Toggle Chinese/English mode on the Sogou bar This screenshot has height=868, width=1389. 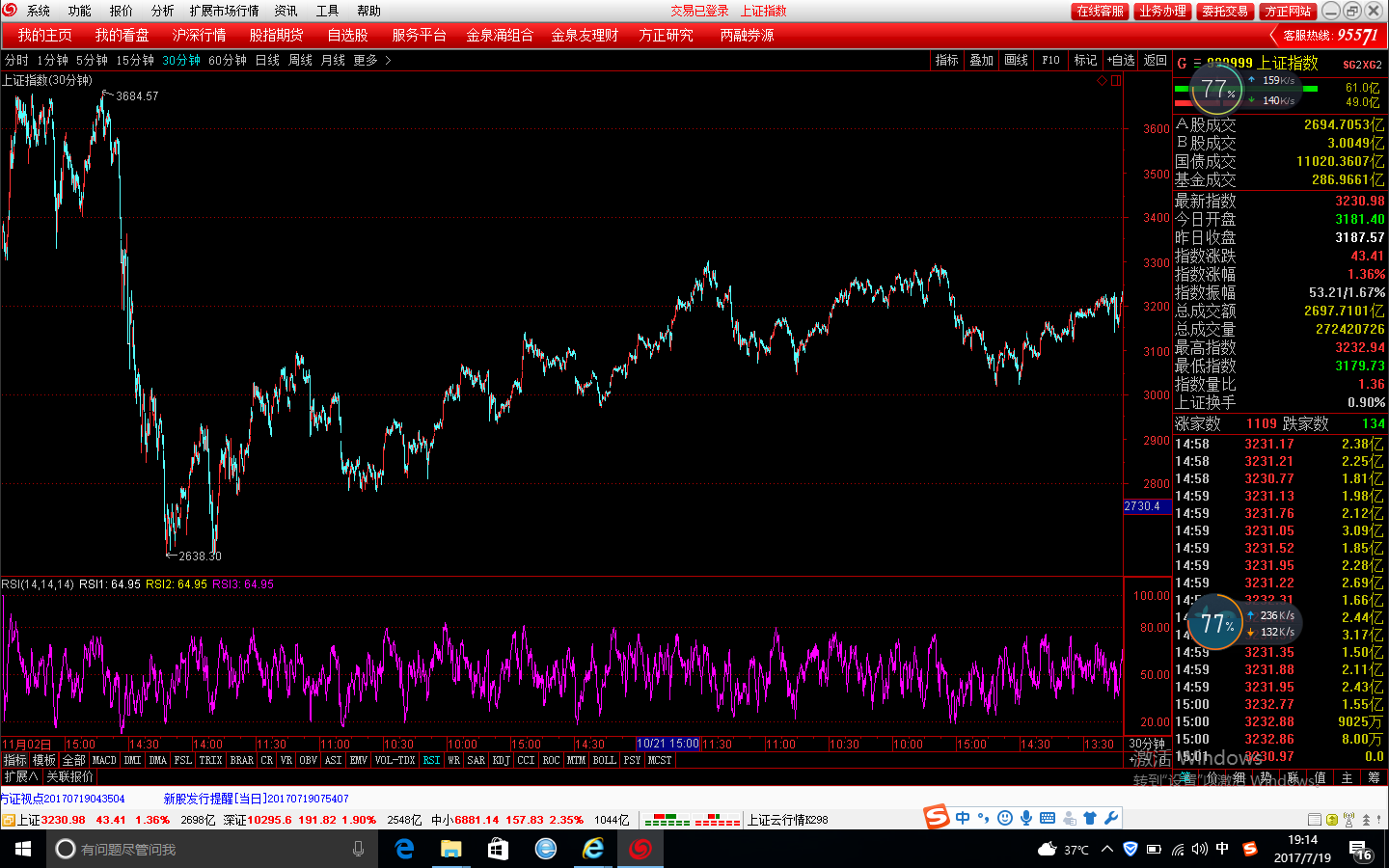pos(963,818)
